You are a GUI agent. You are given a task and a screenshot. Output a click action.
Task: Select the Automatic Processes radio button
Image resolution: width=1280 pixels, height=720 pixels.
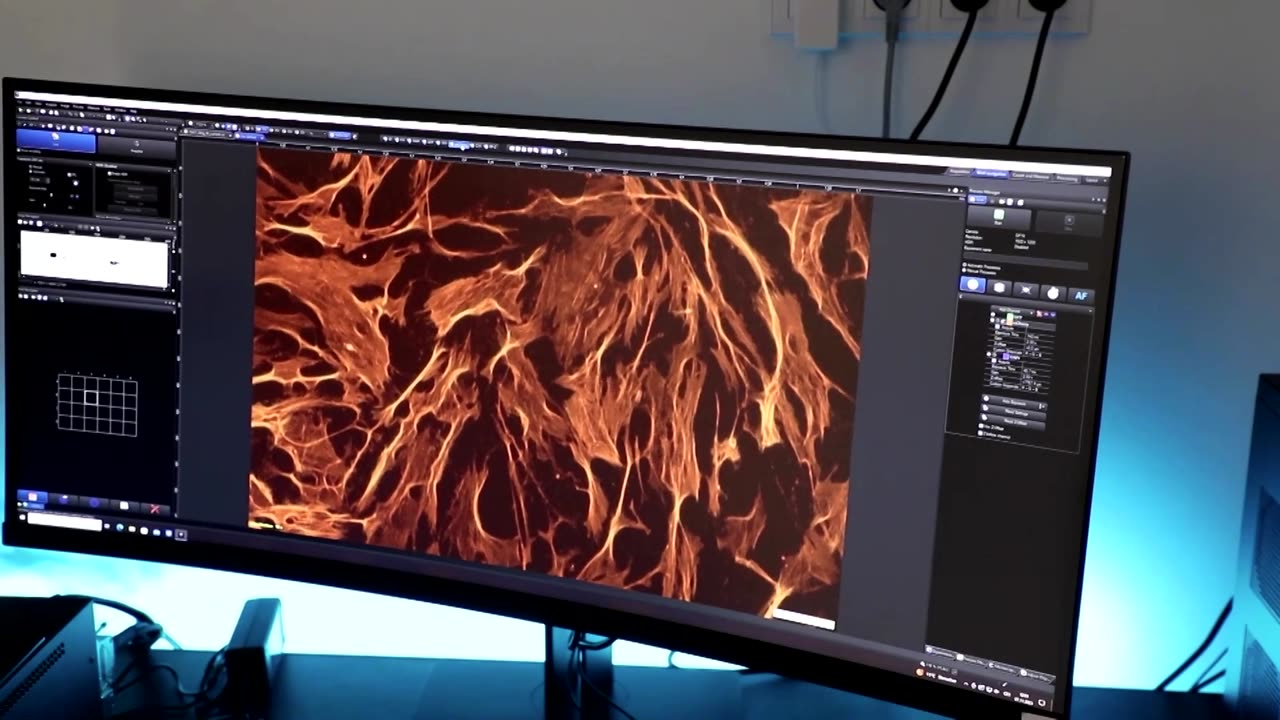click(x=965, y=265)
